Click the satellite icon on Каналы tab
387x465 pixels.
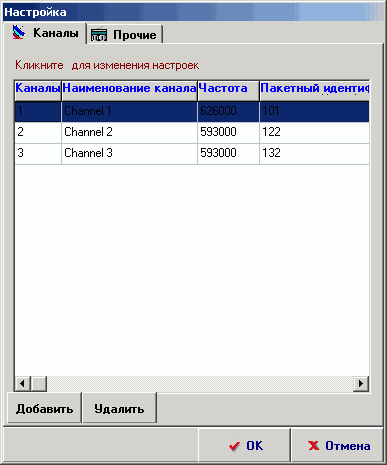click(19, 33)
